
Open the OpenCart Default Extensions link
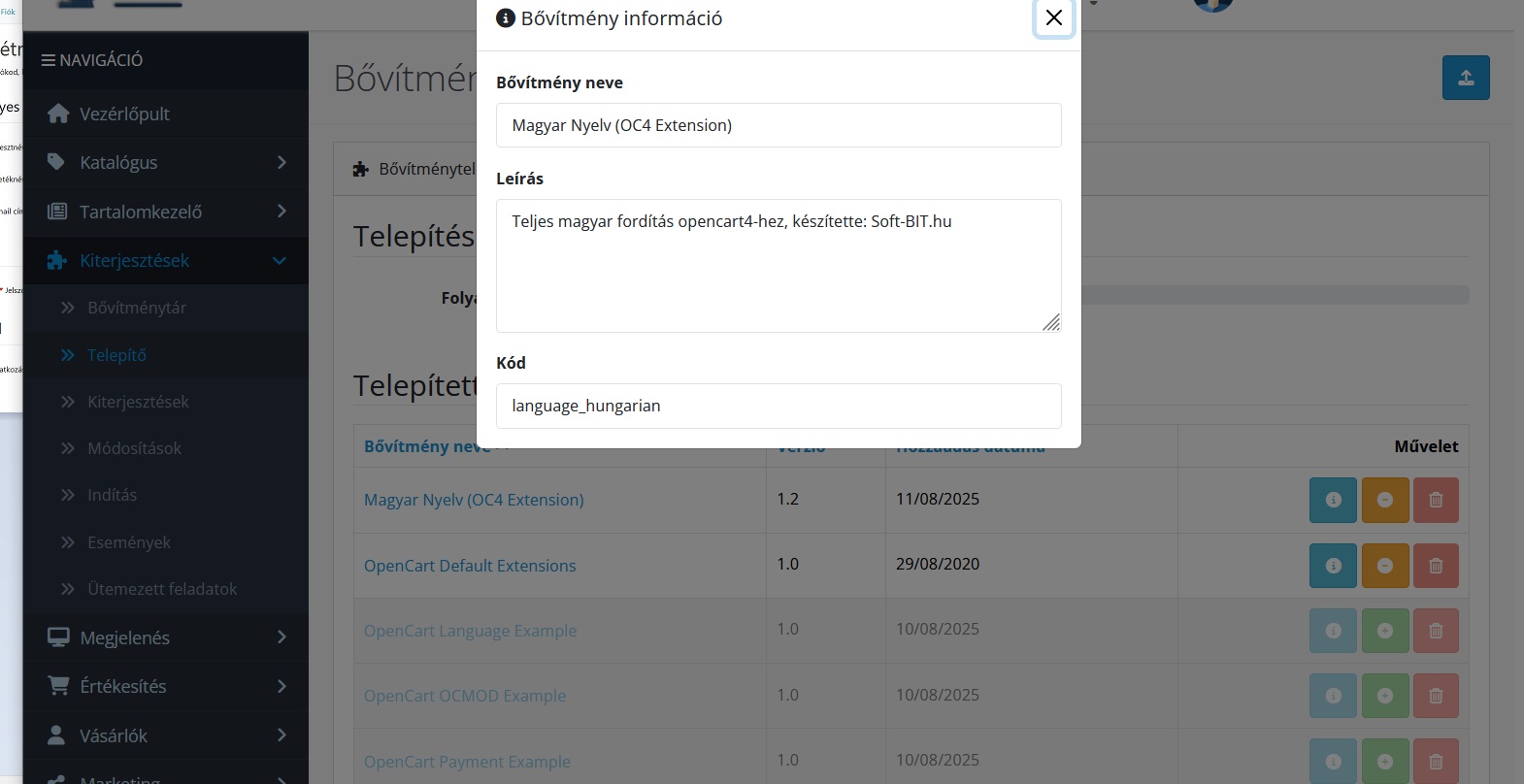[x=470, y=566]
